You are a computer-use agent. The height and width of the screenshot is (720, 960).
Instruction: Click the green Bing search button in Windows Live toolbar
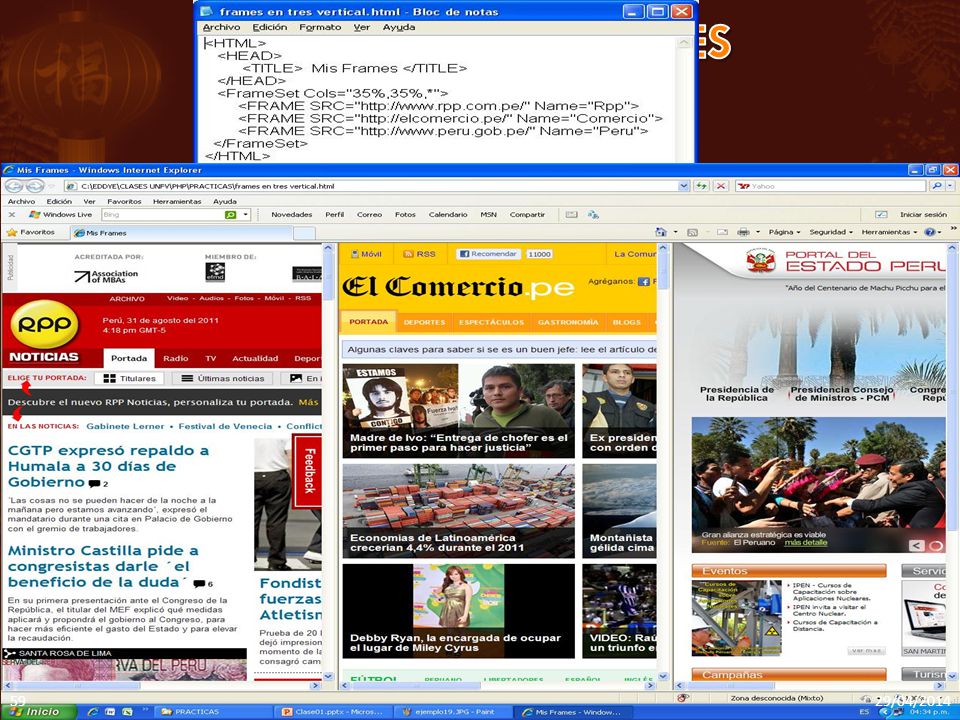pyautogui.click(x=230, y=215)
